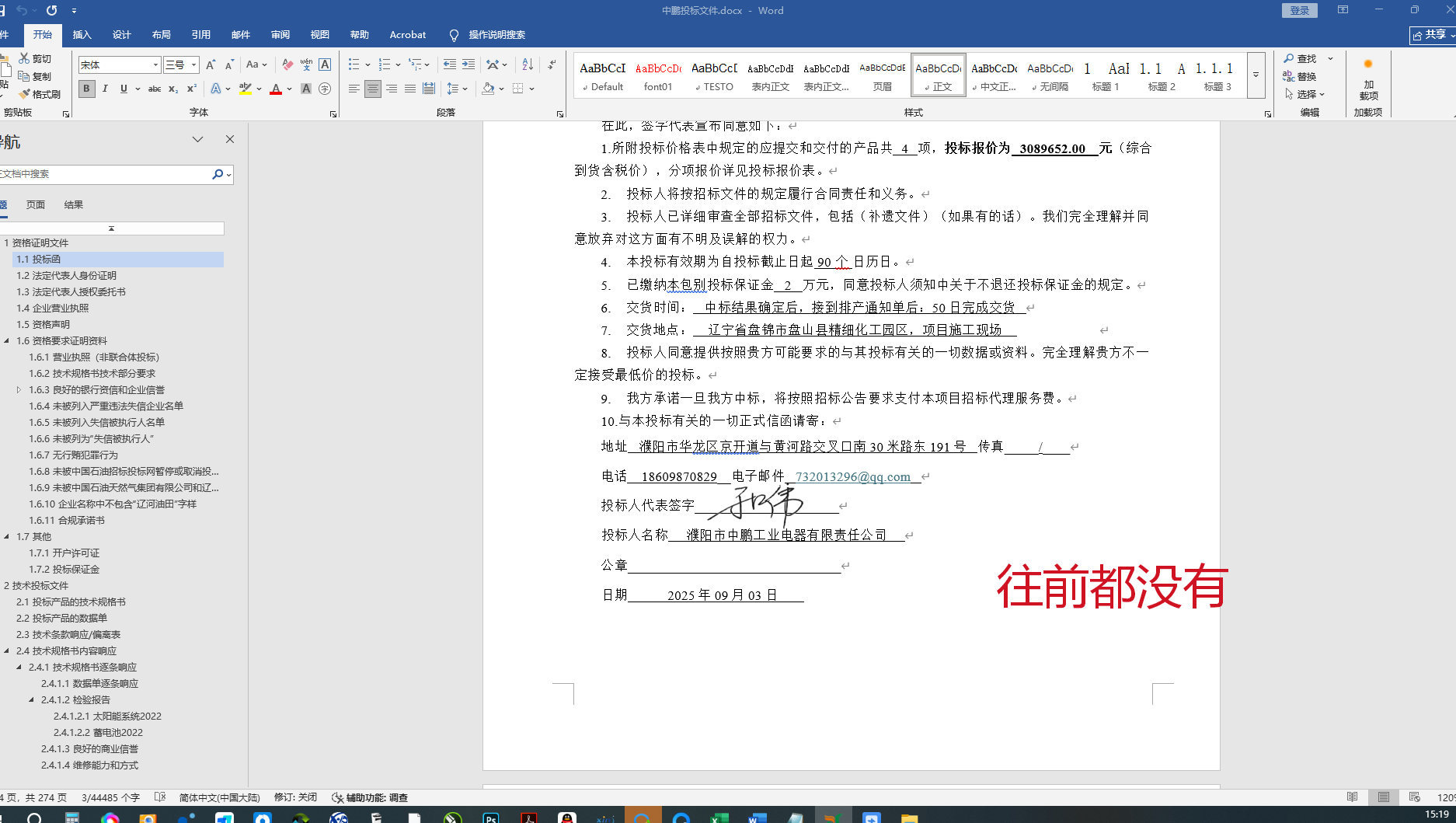Open the line spacing dropdown

(457, 89)
